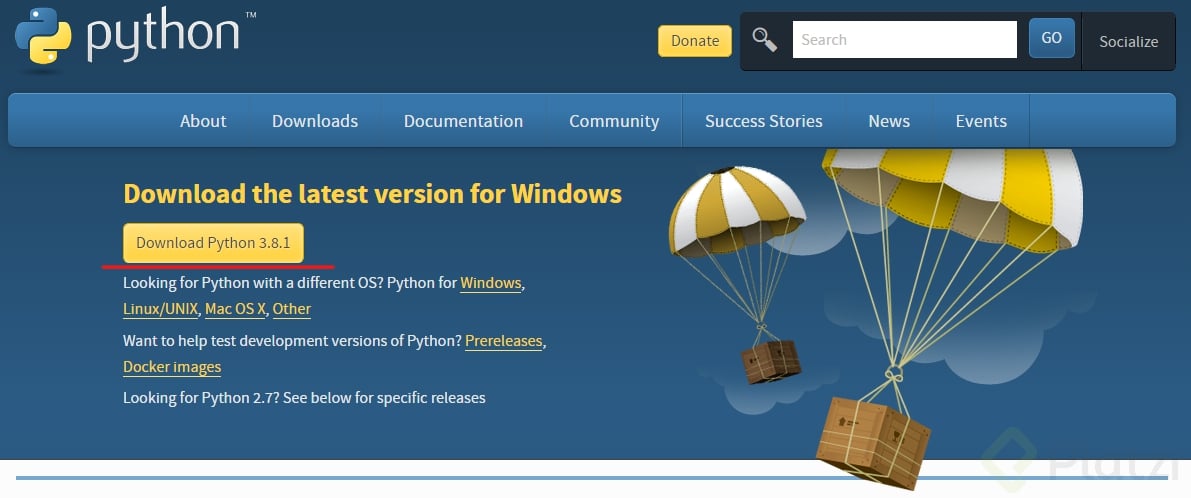Screen dimensions: 1191x498
Task: Click 'Looking for Python 2.7?' text
Action: (201, 397)
